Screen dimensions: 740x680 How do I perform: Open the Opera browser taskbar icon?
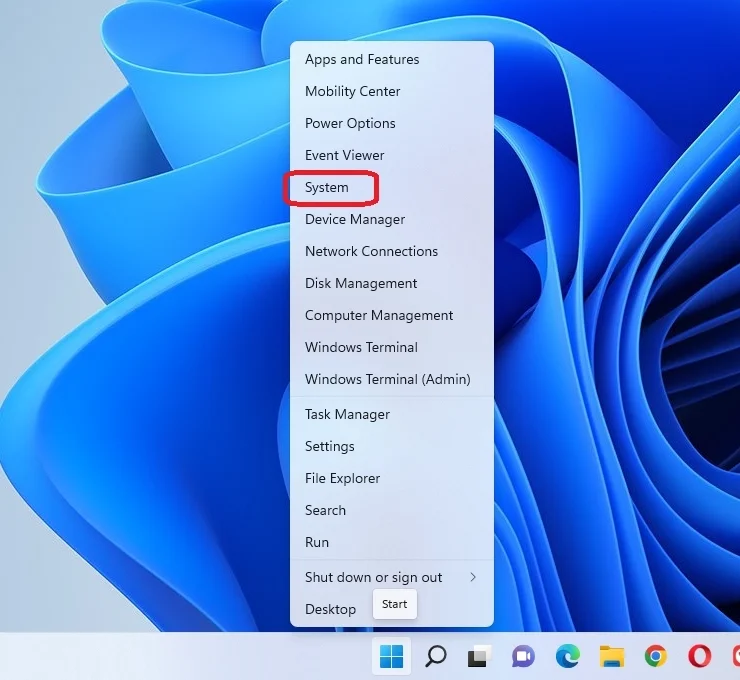(699, 656)
